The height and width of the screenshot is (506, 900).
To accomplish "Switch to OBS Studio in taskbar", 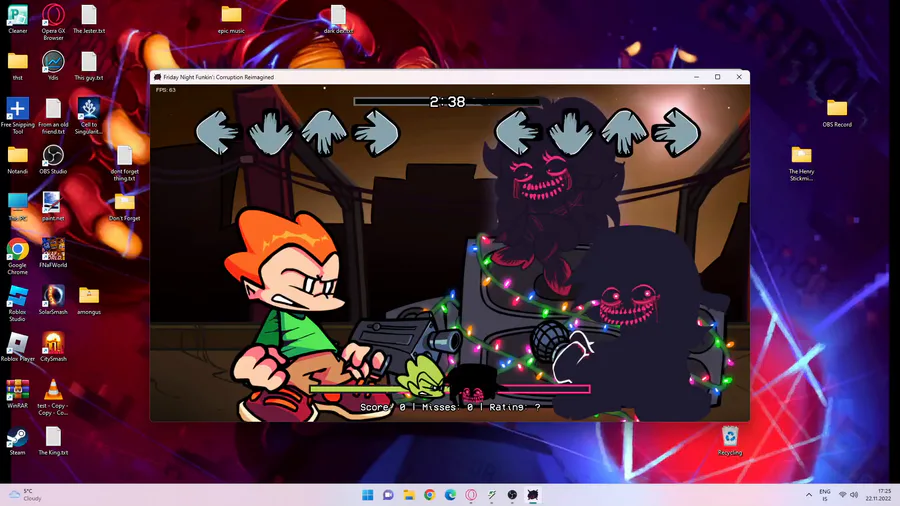I will [x=512, y=495].
